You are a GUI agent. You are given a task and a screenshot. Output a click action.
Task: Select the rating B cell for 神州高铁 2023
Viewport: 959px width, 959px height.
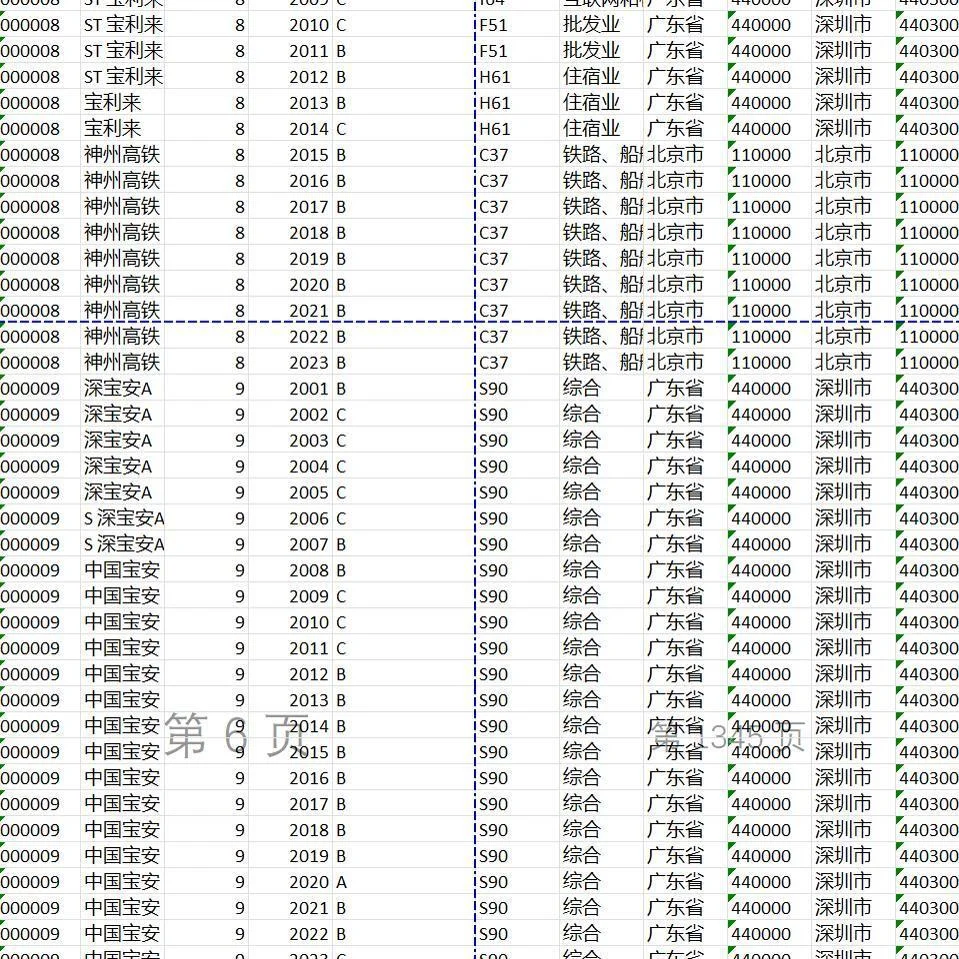tap(404, 363)
